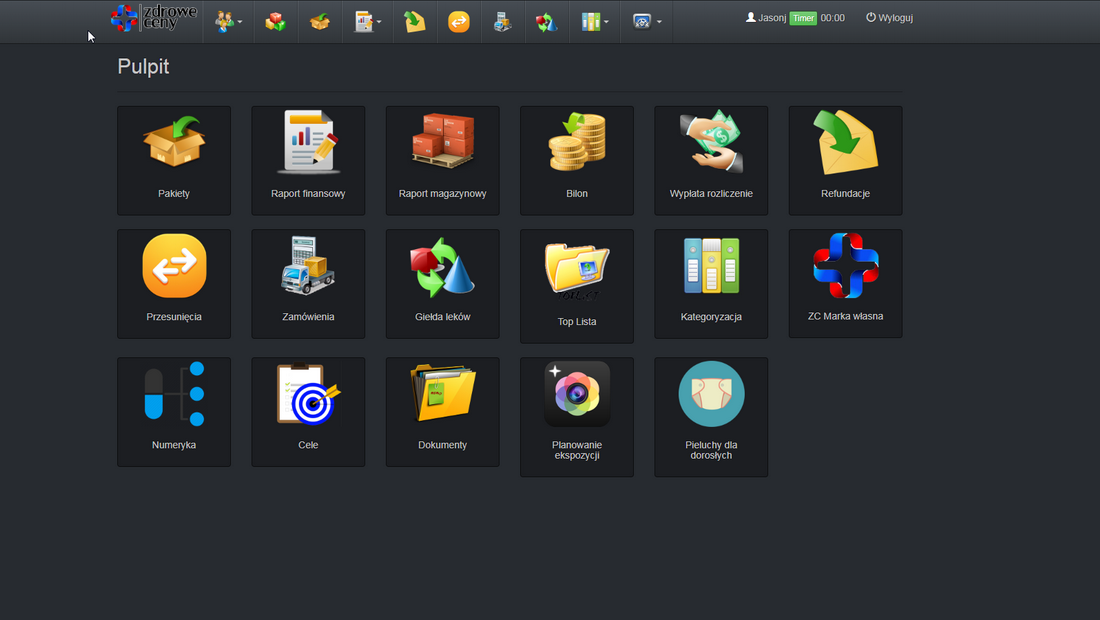Open Raport magazynowy tile

(x=442, y=160)
